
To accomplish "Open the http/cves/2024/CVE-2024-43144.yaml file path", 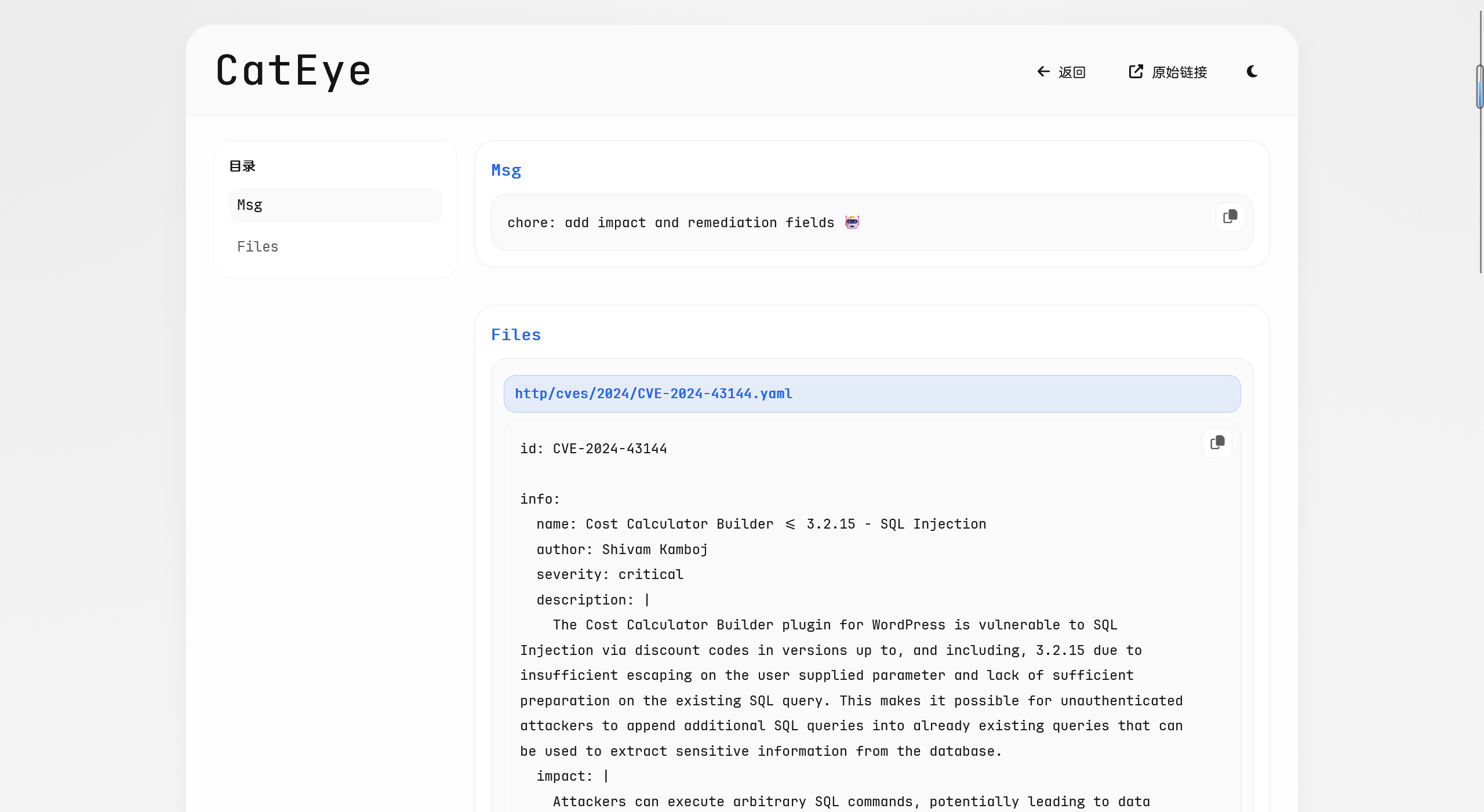I will 653,394.
